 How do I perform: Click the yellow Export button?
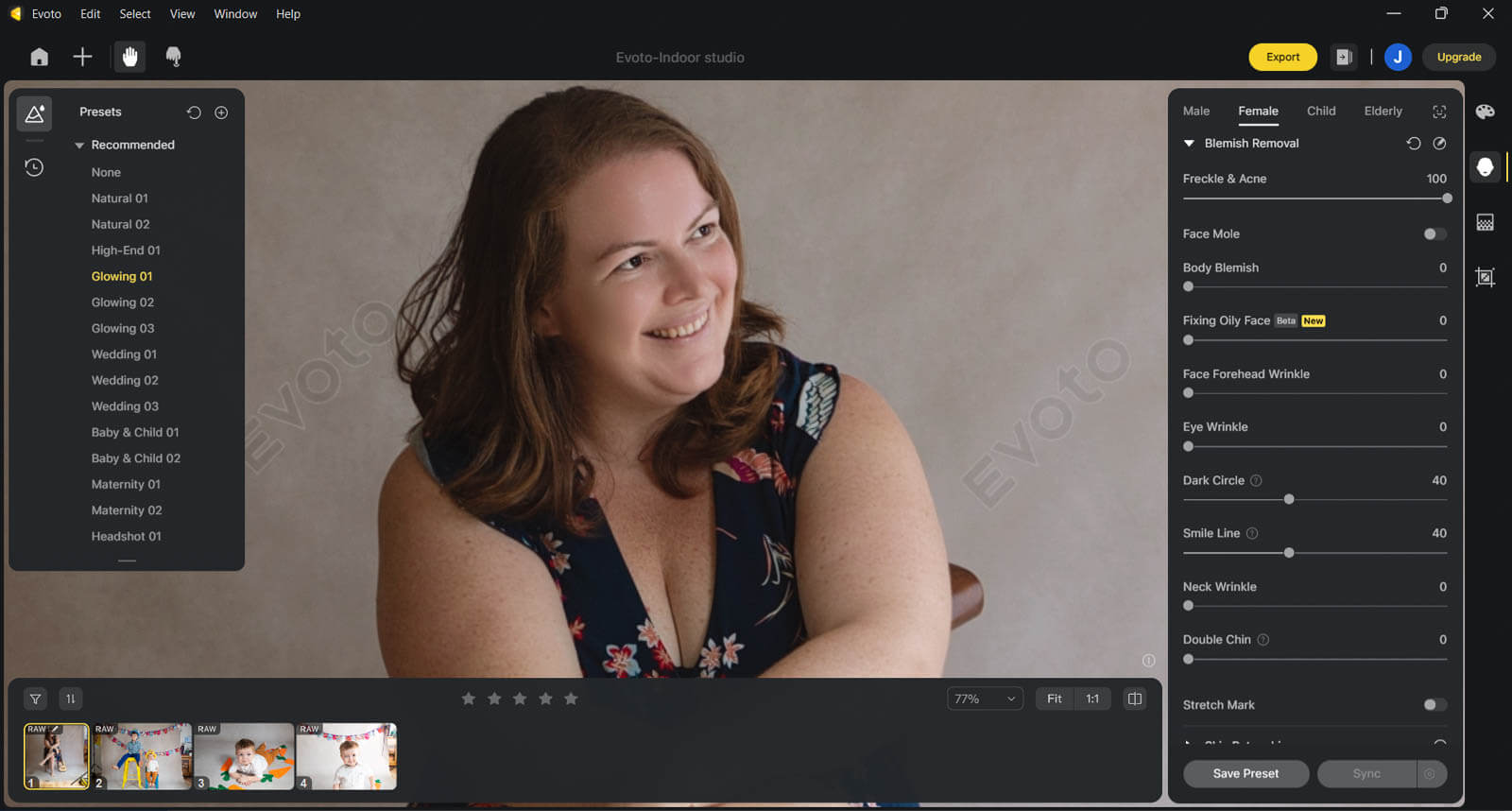point(1282,57)
